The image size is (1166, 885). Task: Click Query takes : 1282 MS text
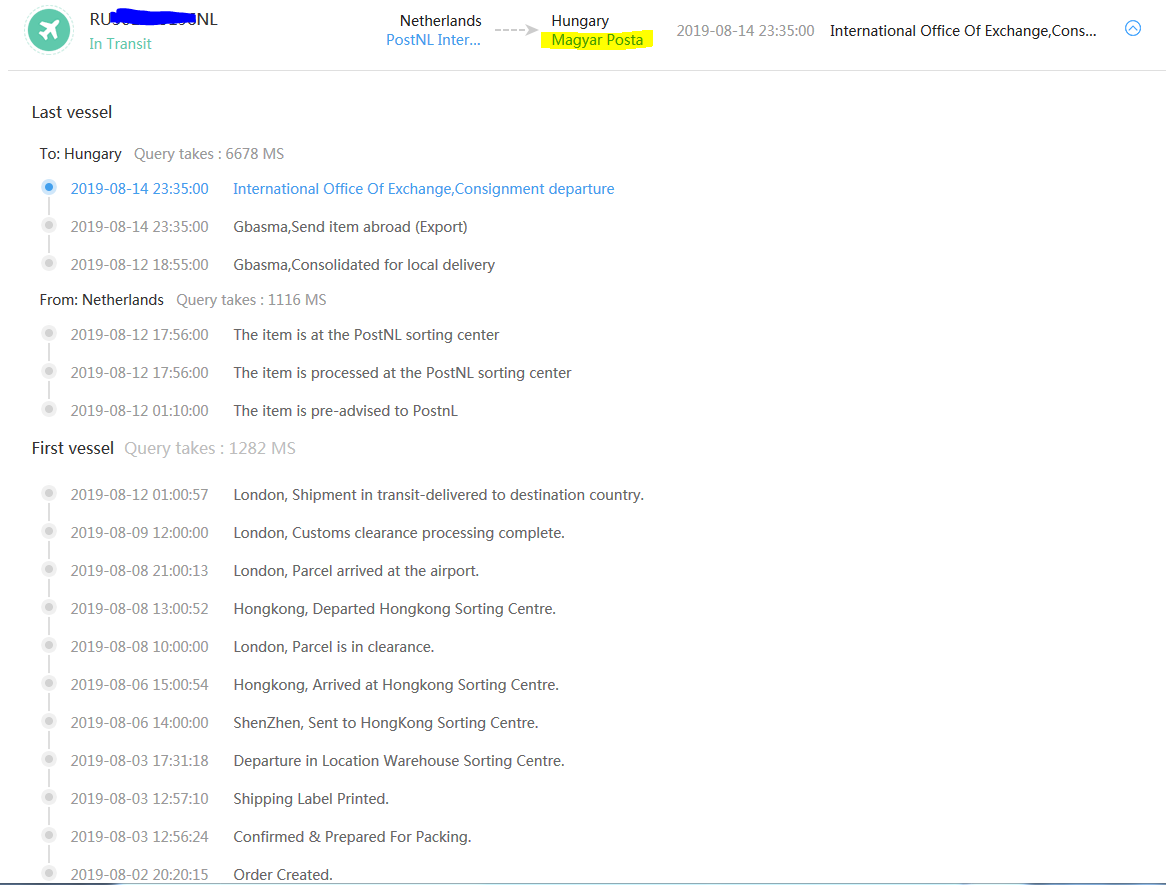tap(210, 448)
